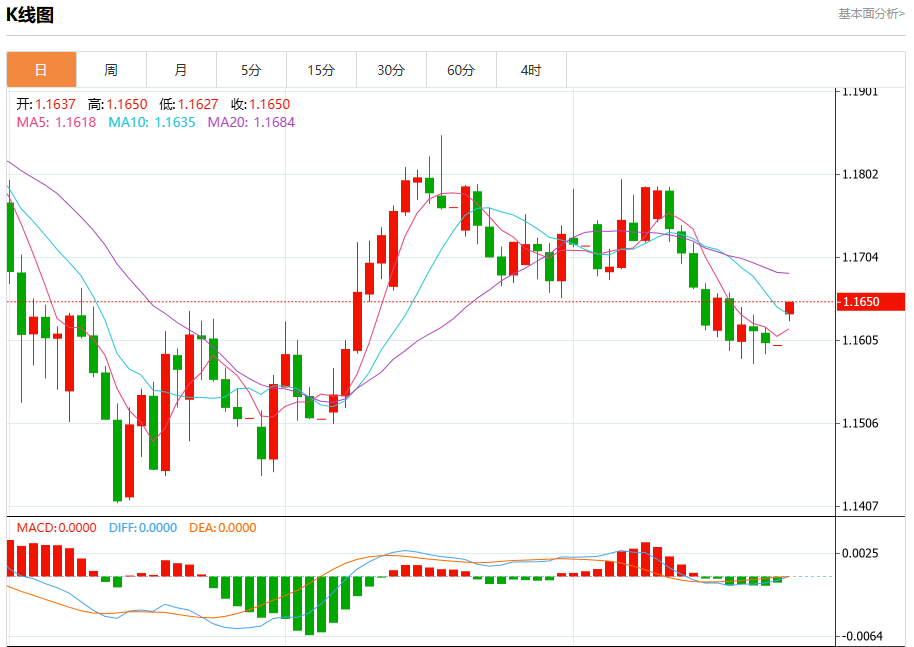
Task: Click the K线图 chart title
Action: [30, 15]
